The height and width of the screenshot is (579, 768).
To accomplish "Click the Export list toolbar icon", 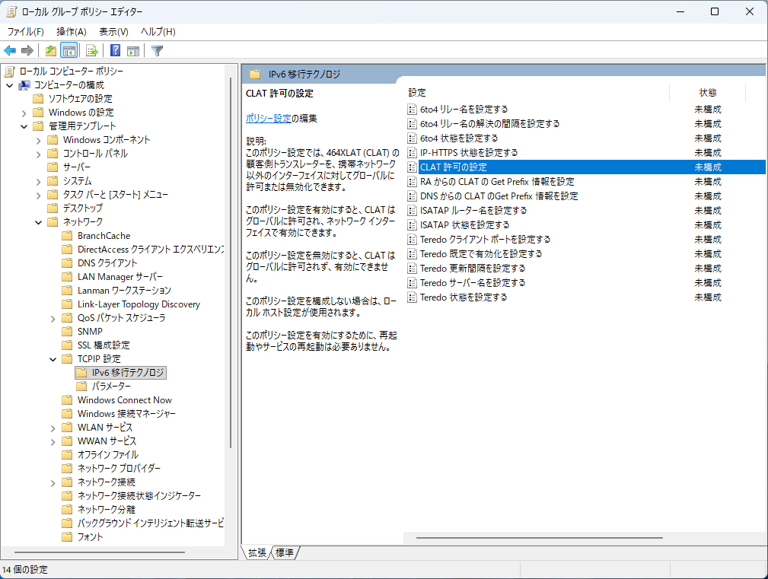I will click(x=92, y=50).
